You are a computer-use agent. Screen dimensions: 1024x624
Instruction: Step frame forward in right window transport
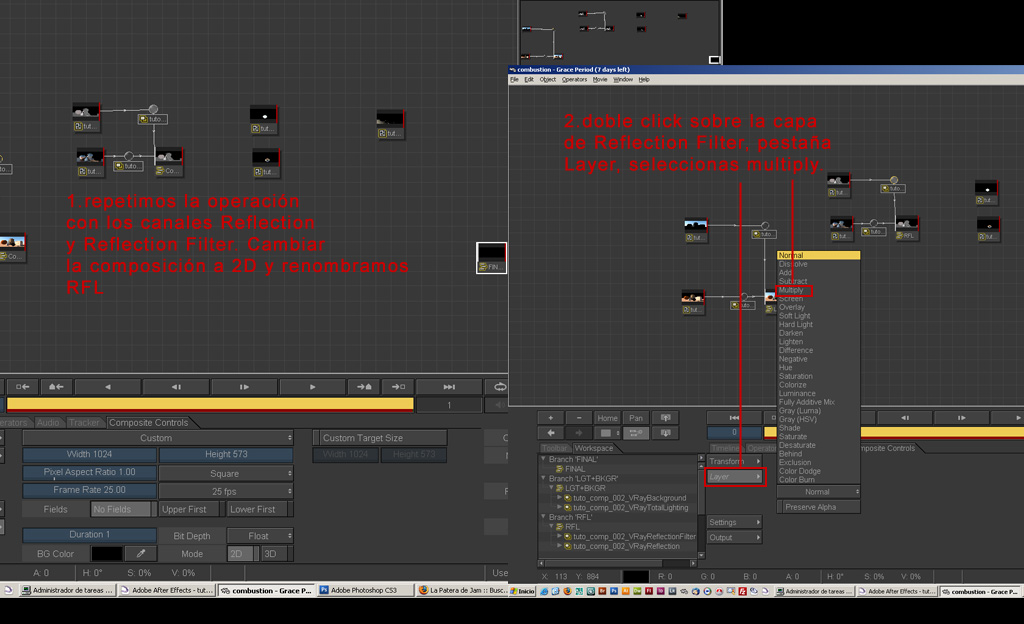coord(961,418)
